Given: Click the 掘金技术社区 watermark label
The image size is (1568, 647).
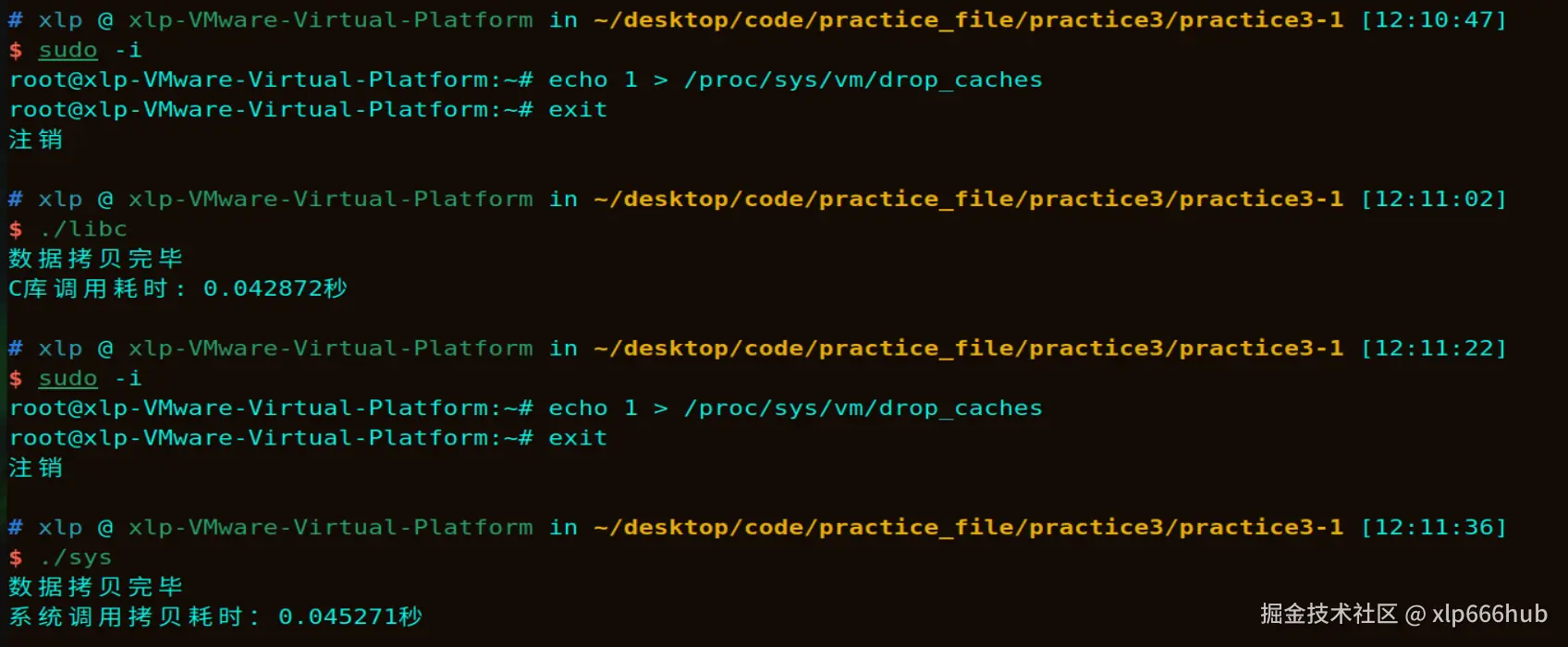Looking at the screenshot, I should coord(1329,614).
